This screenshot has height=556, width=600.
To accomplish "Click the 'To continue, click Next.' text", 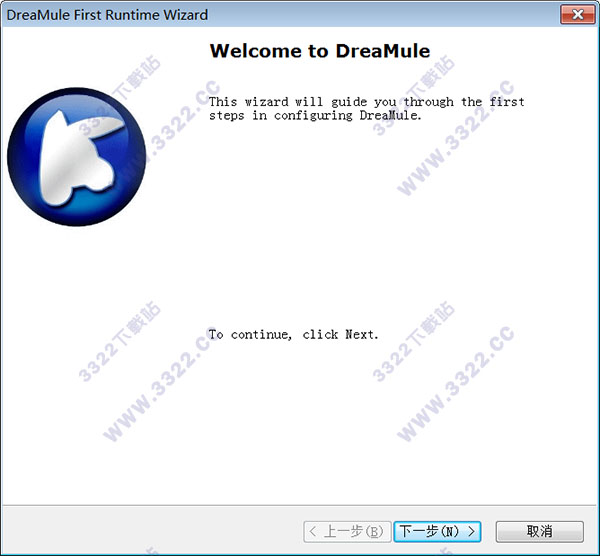I will point(293,334).
